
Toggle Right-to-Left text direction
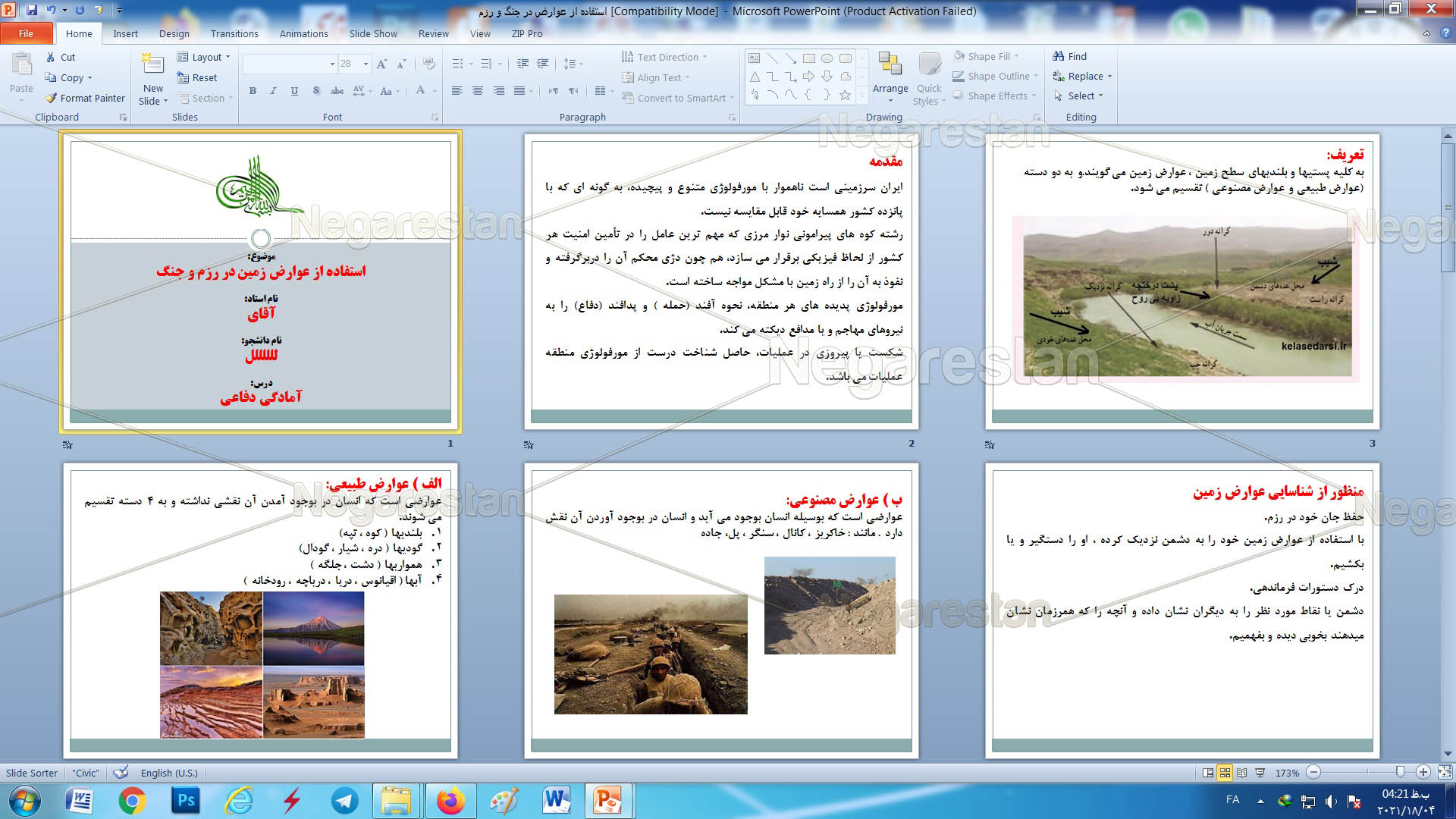pos(574,91)
